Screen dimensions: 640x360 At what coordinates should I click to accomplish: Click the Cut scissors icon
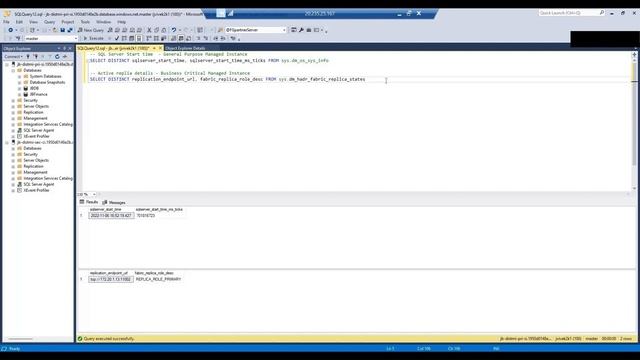(x=149, y=30)
